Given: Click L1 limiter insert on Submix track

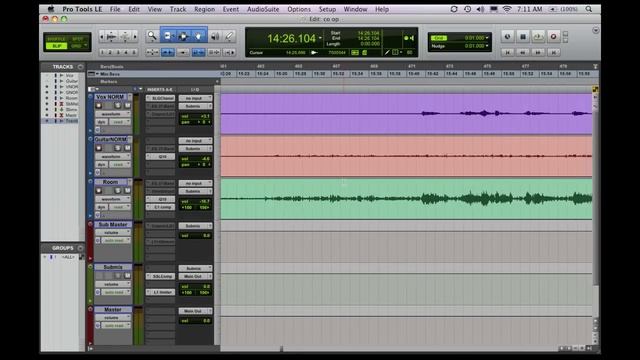Looking at the screenshot, I should tap(161, 292).
